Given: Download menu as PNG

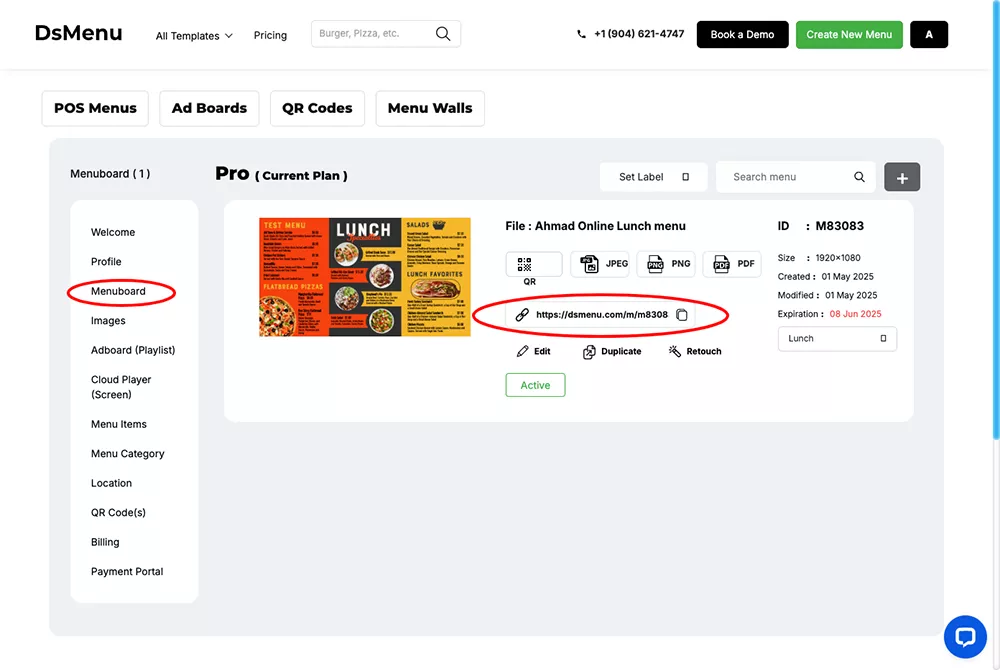Looking at the screenshot, I should click(x=669, y=264).
